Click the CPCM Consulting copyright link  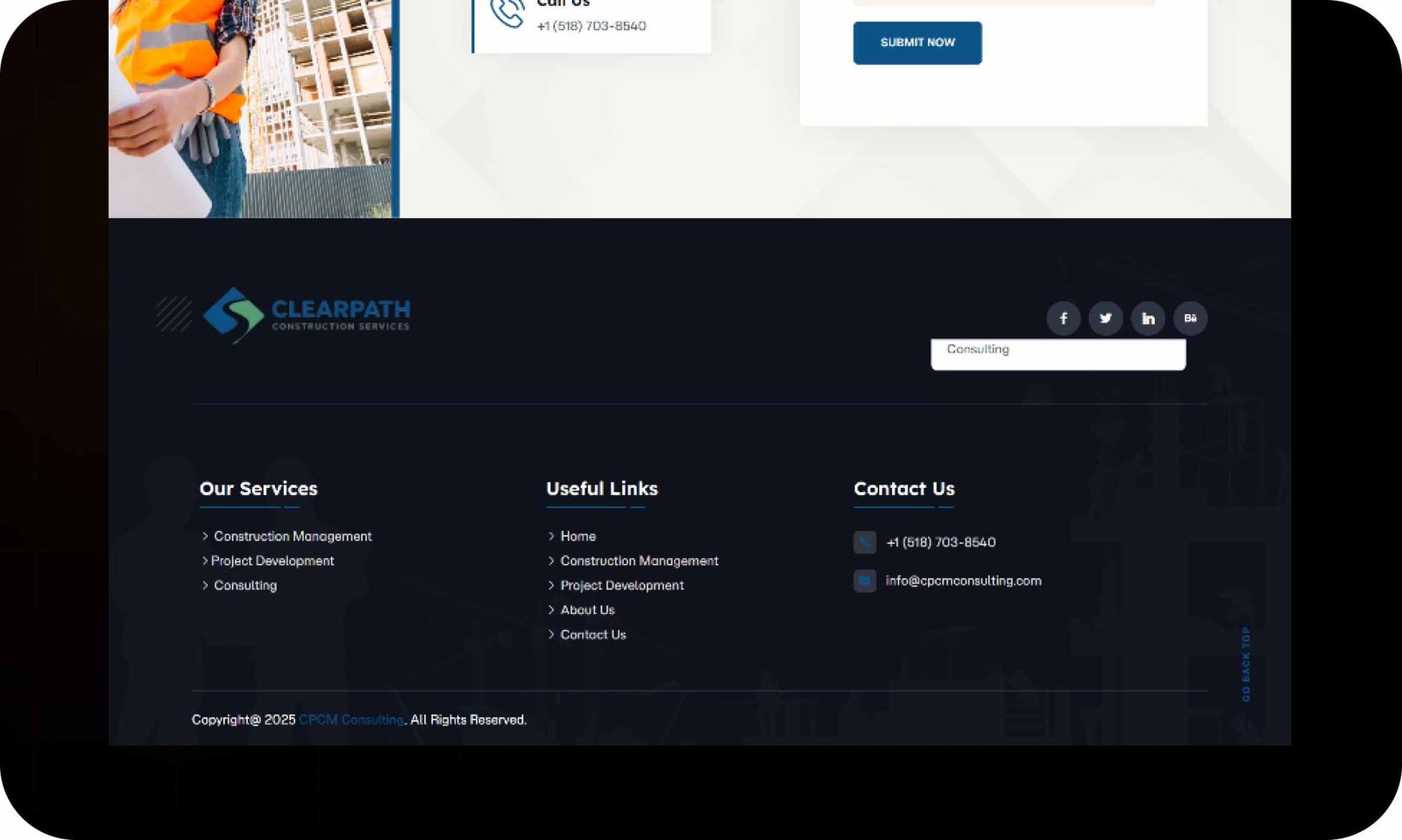point(351,720)
